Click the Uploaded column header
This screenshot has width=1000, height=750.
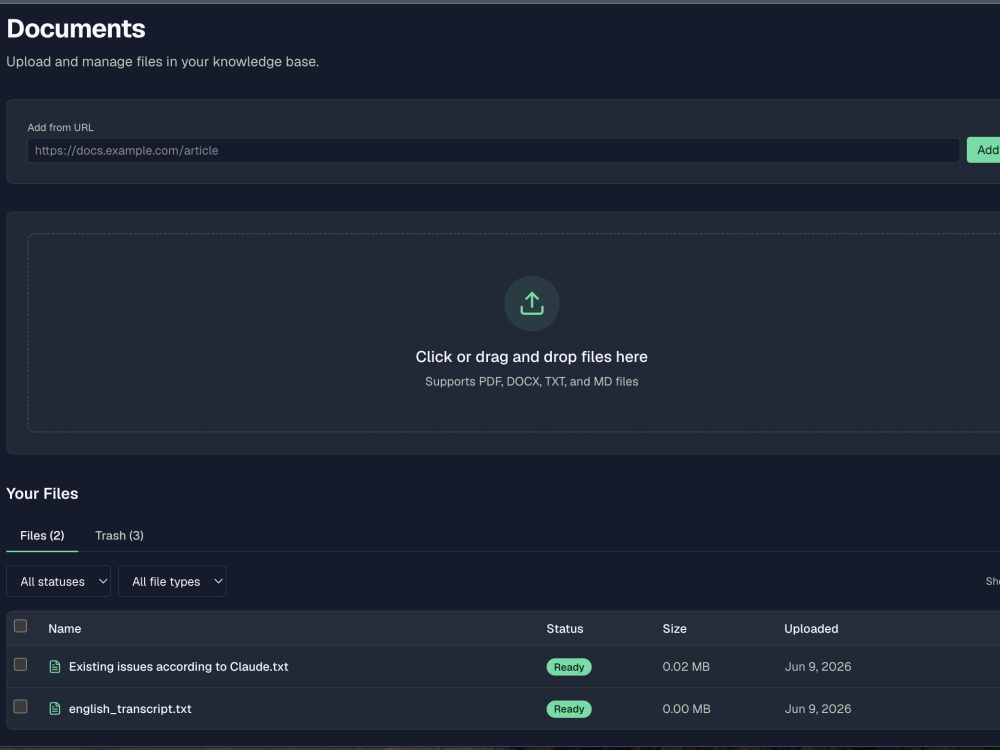811,629
